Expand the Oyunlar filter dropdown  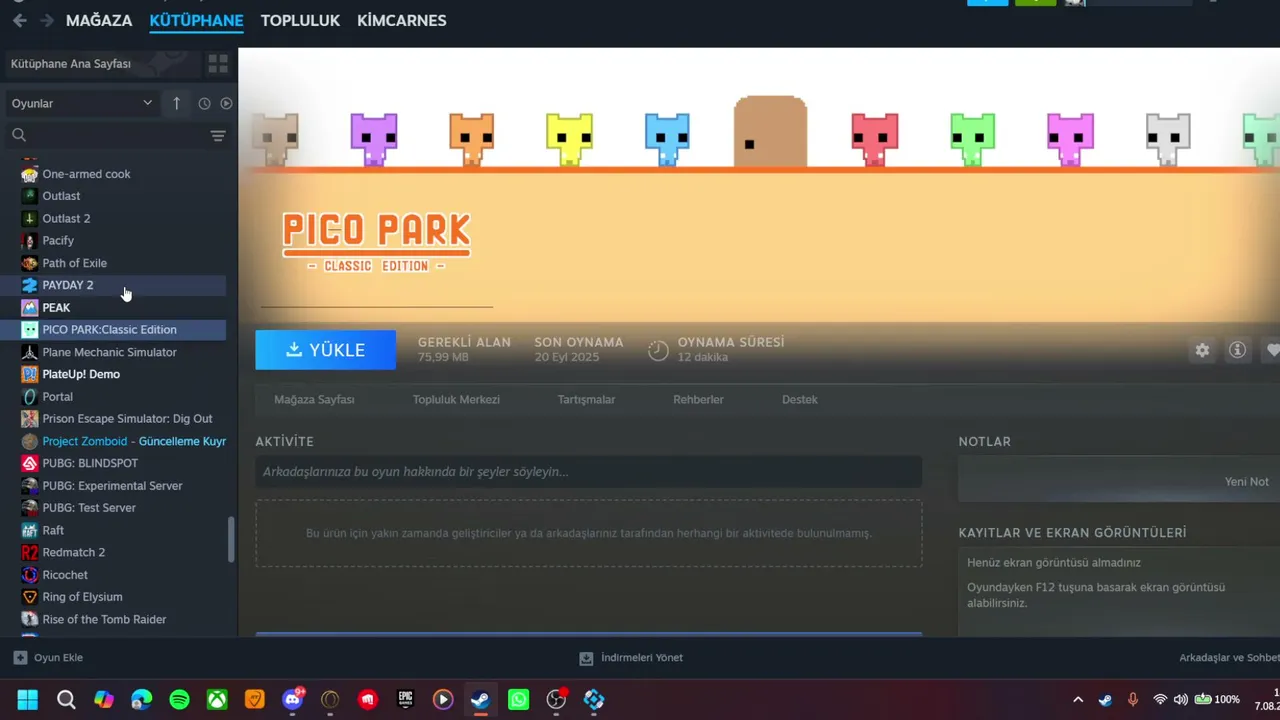coord(82,103)
